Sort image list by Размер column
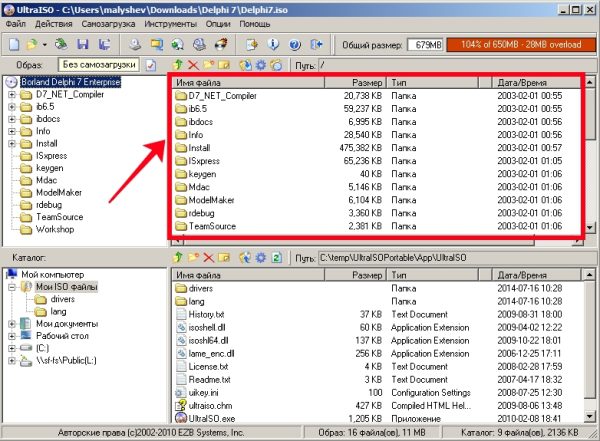 click(355, 82)
